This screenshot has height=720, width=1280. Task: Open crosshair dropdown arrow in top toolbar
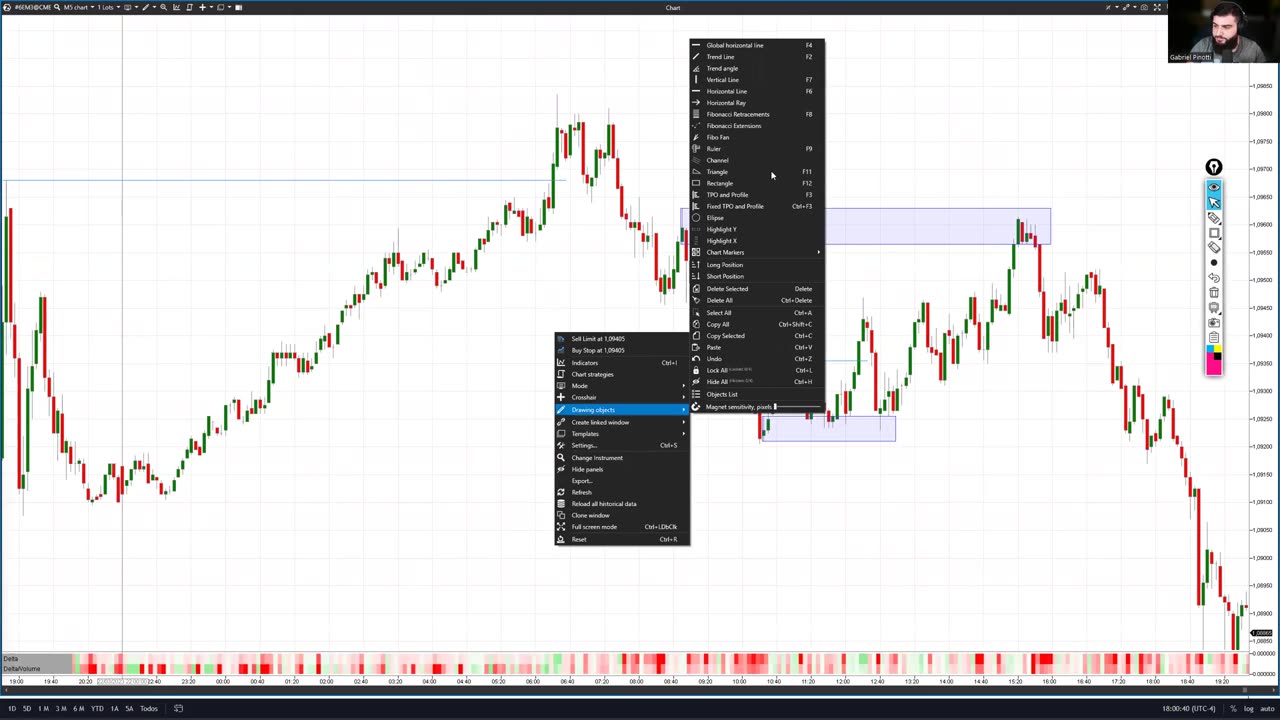[x=210, y=7]
